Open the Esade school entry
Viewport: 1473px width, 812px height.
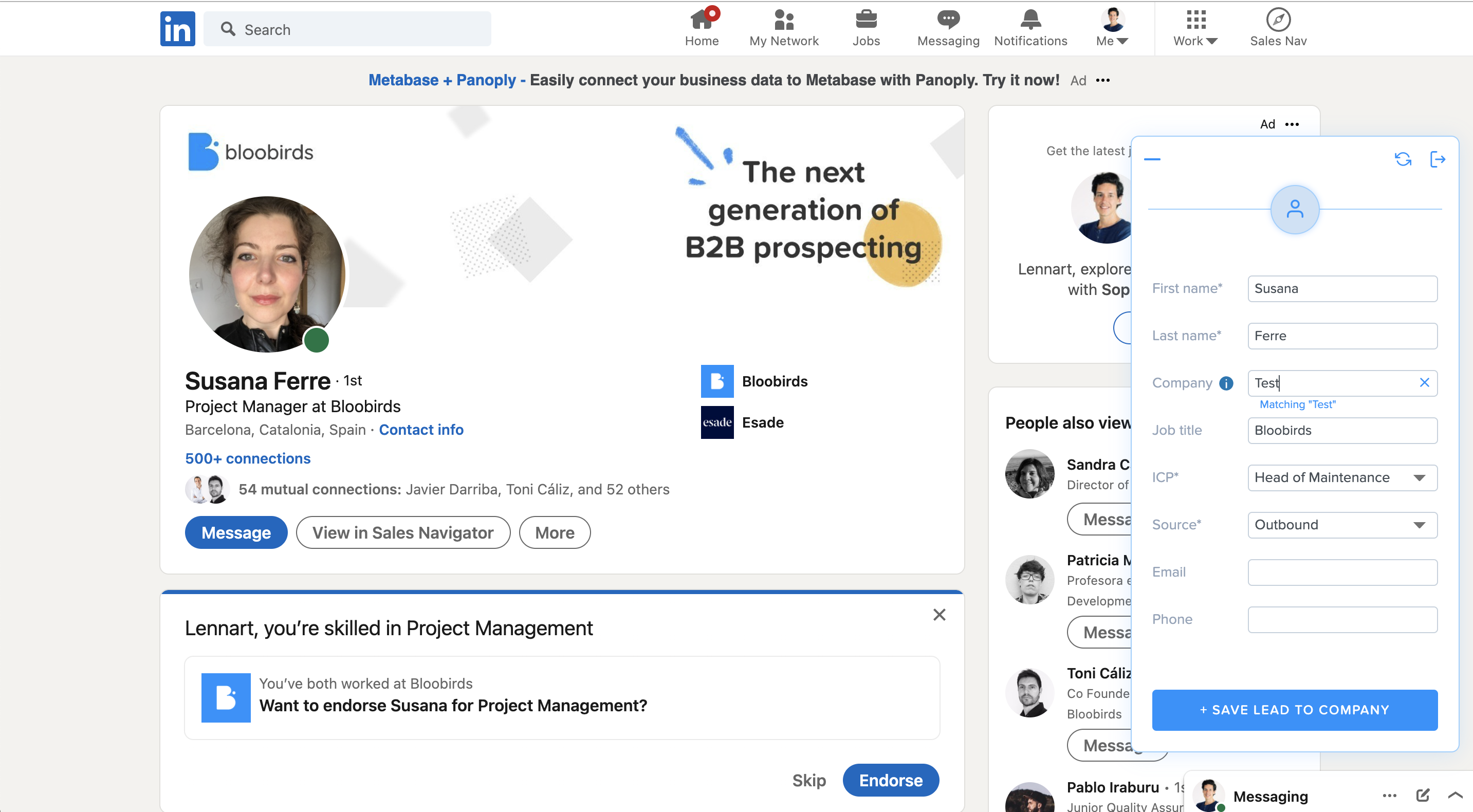point(742,422)
